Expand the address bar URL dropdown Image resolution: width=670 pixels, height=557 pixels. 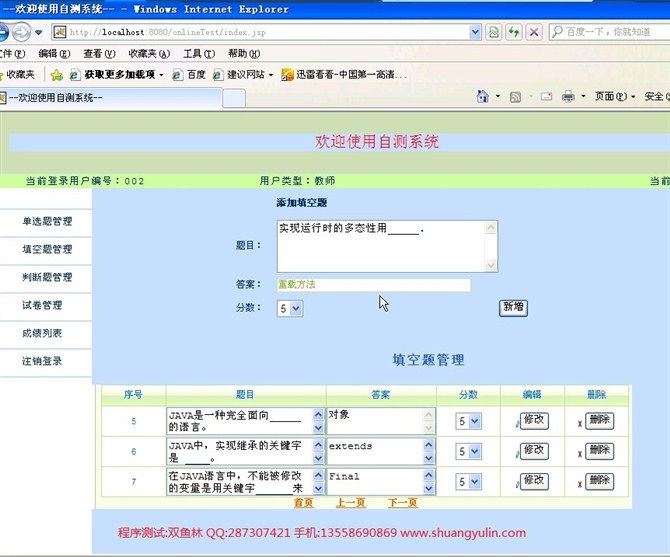475,32
